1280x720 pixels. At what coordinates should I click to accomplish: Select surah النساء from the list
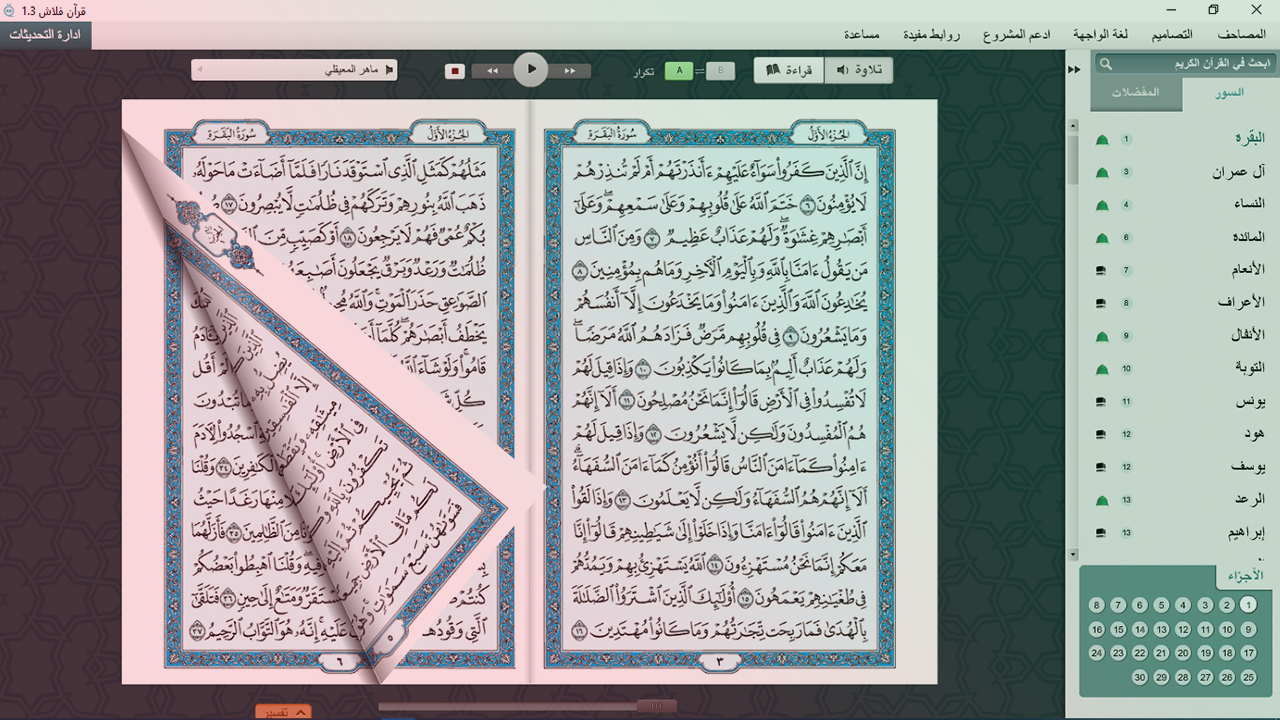tap(1250, 204)
